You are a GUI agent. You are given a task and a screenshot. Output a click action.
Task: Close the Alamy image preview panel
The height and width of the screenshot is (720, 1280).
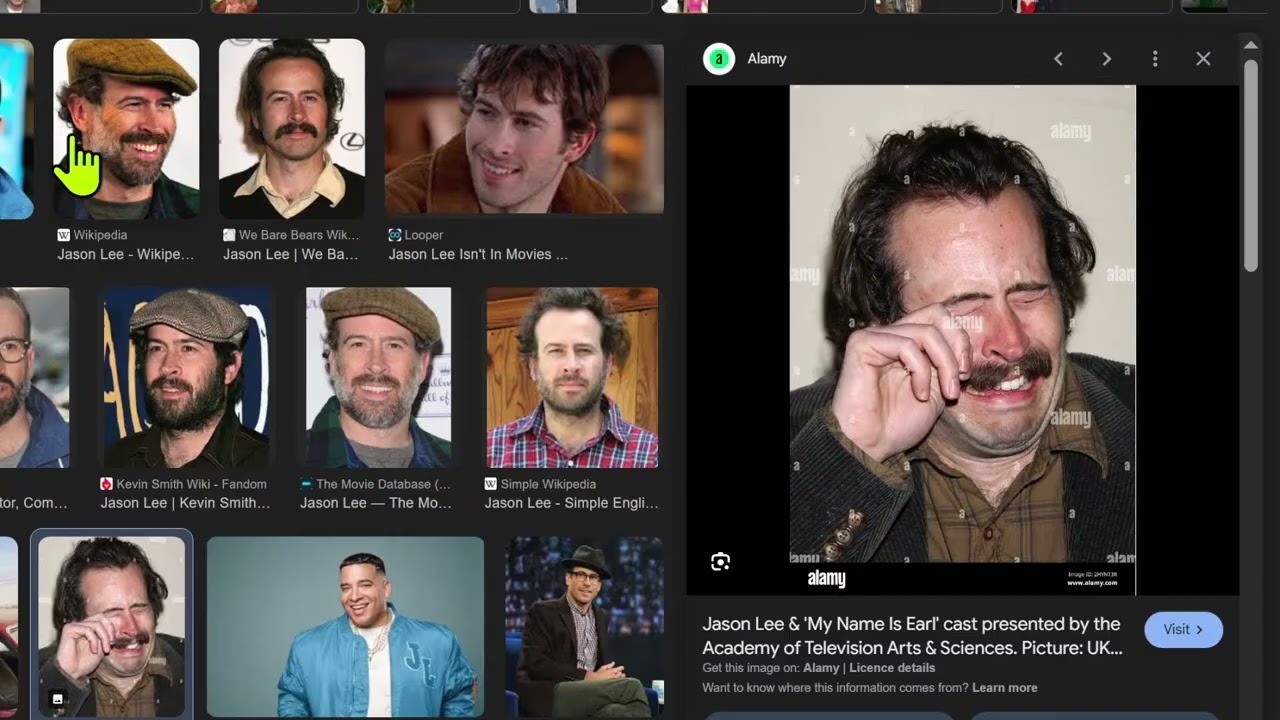(x=1203, y=59)
